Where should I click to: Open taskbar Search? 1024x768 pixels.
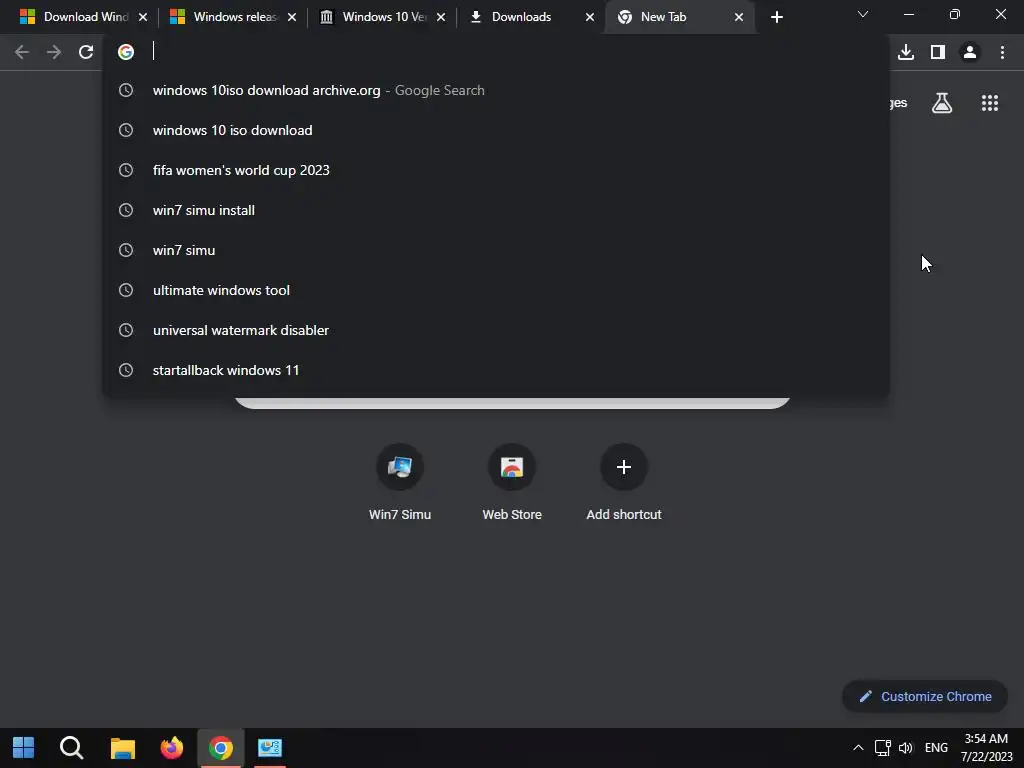(71, 748)
